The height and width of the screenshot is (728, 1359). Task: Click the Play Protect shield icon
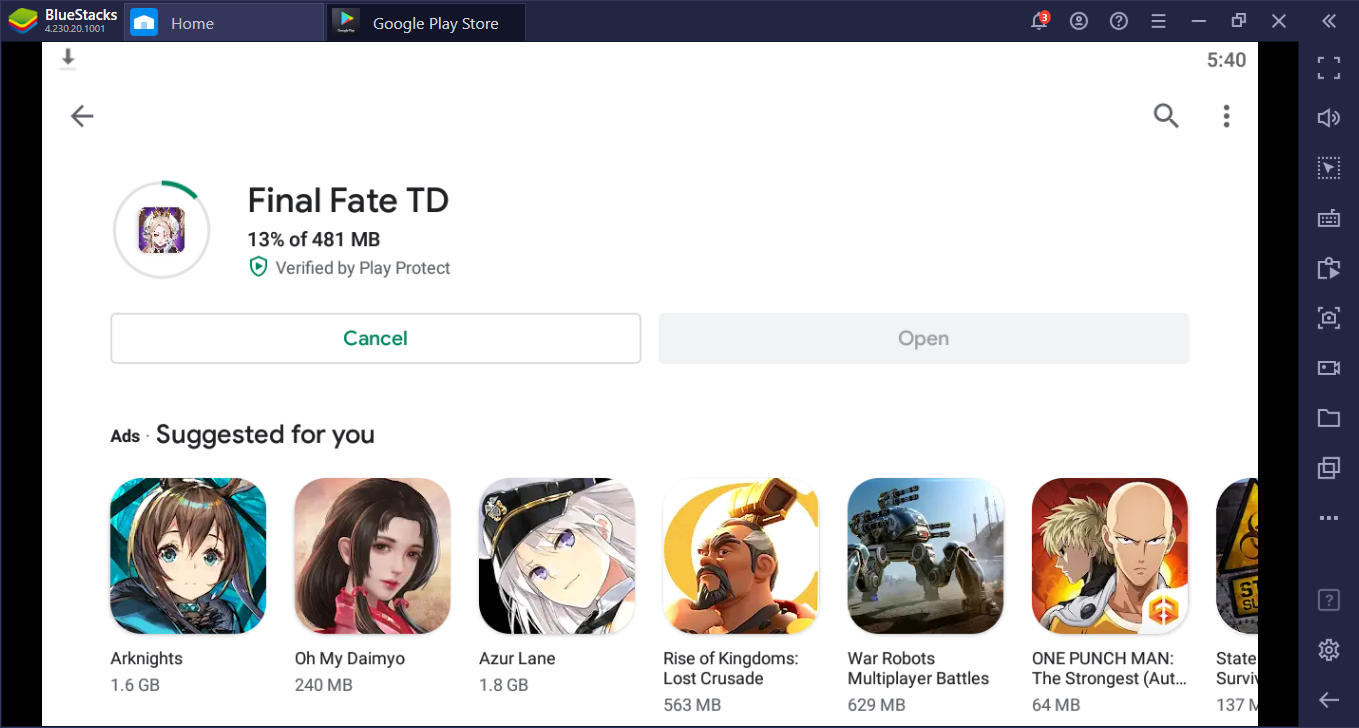click(258, 267)
